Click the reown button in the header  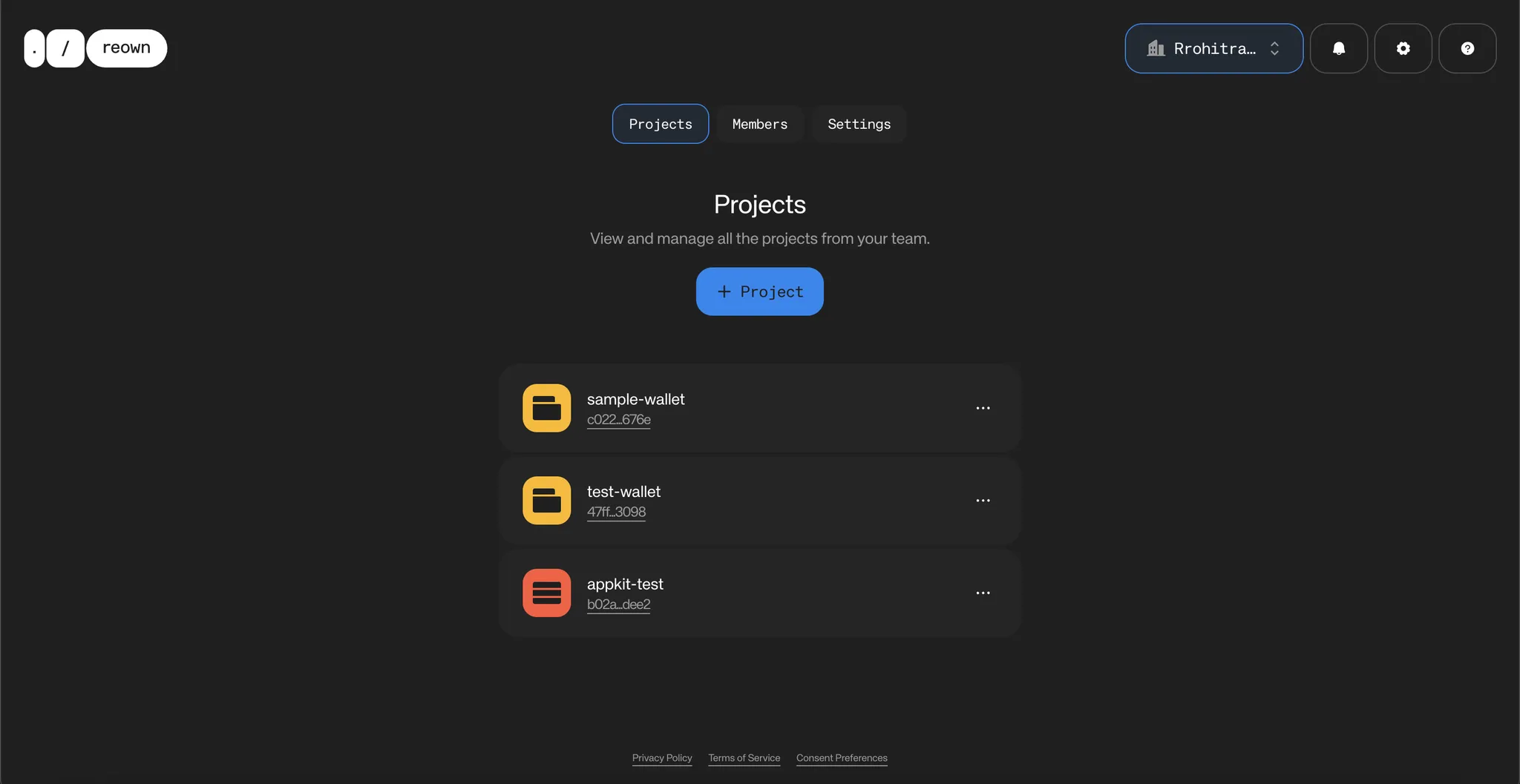[127, 47]
